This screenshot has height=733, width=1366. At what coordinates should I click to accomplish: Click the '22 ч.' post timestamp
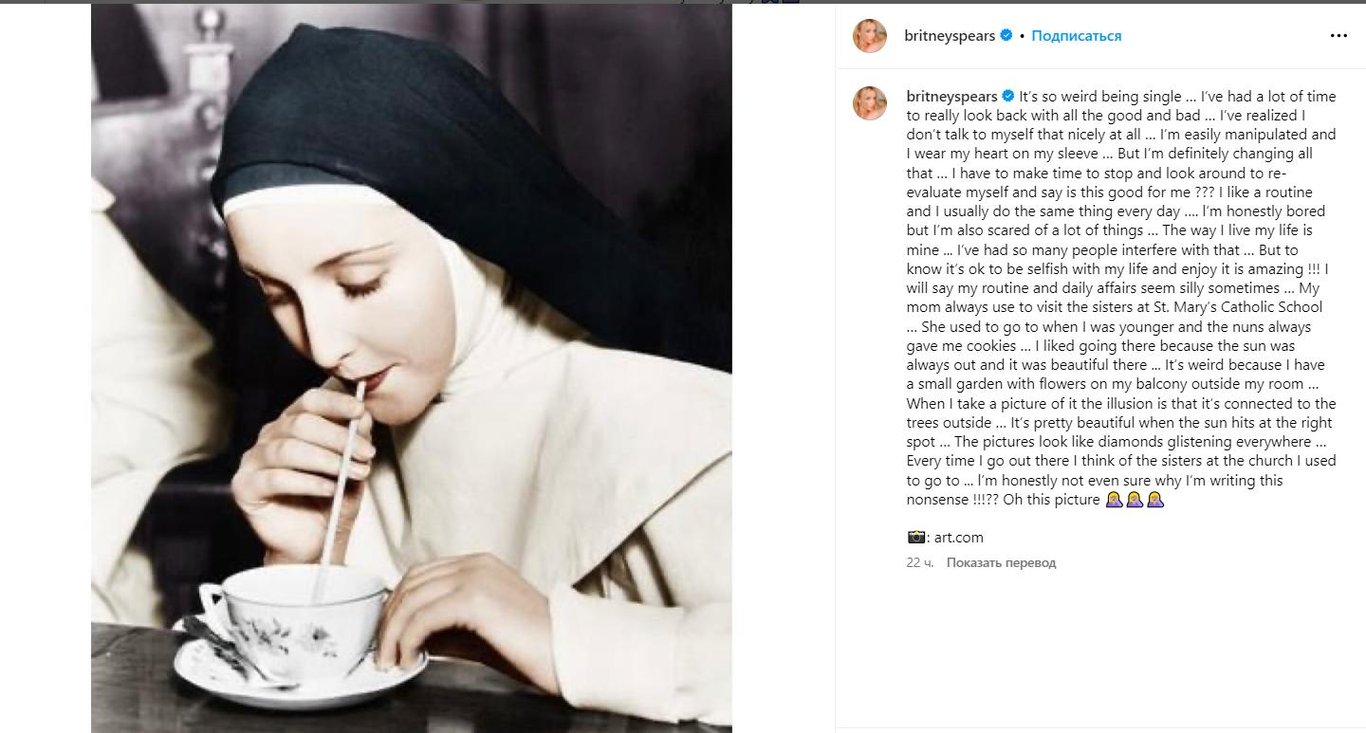pos(920,563)
